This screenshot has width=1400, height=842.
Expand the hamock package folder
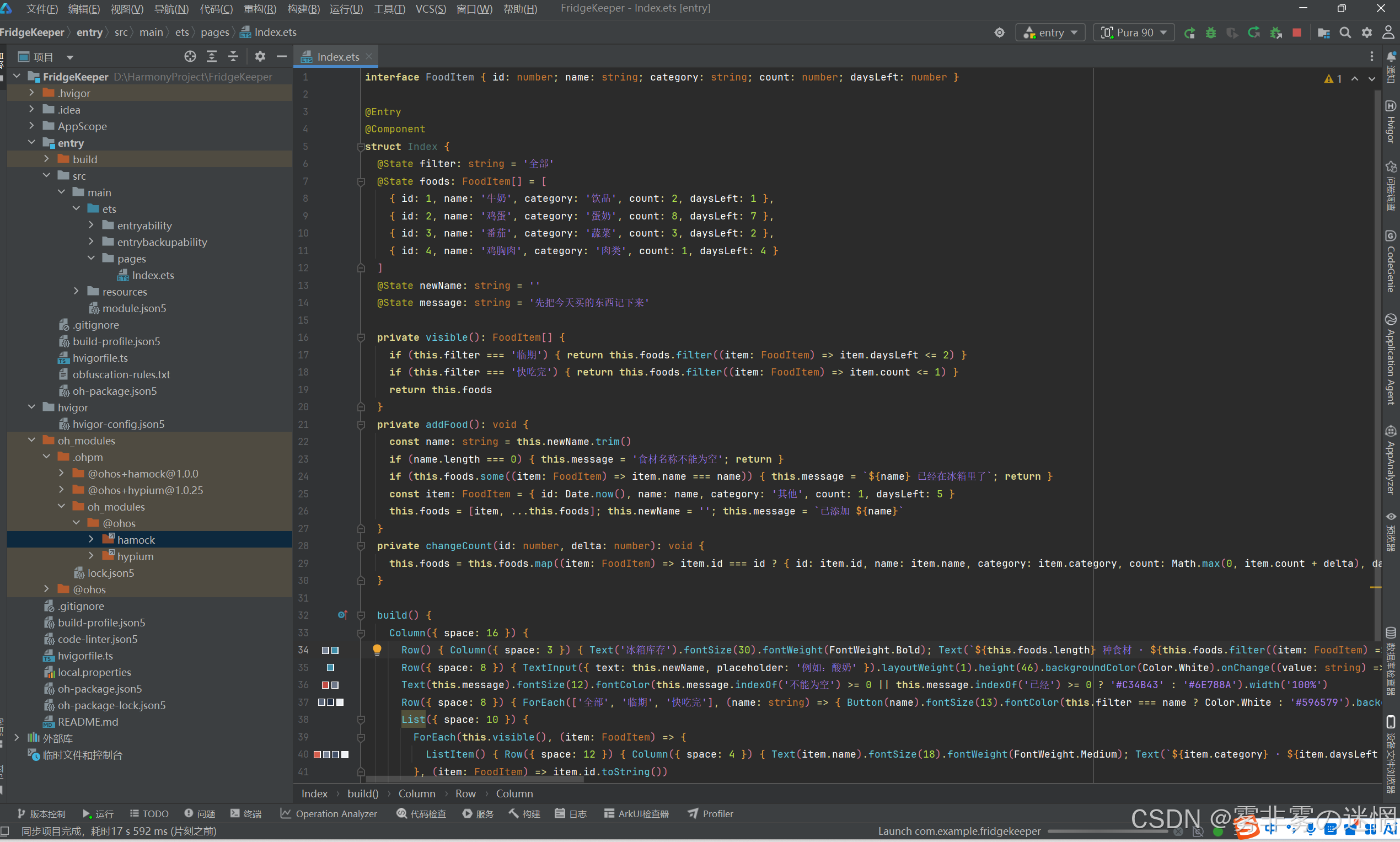pos(92,539)
